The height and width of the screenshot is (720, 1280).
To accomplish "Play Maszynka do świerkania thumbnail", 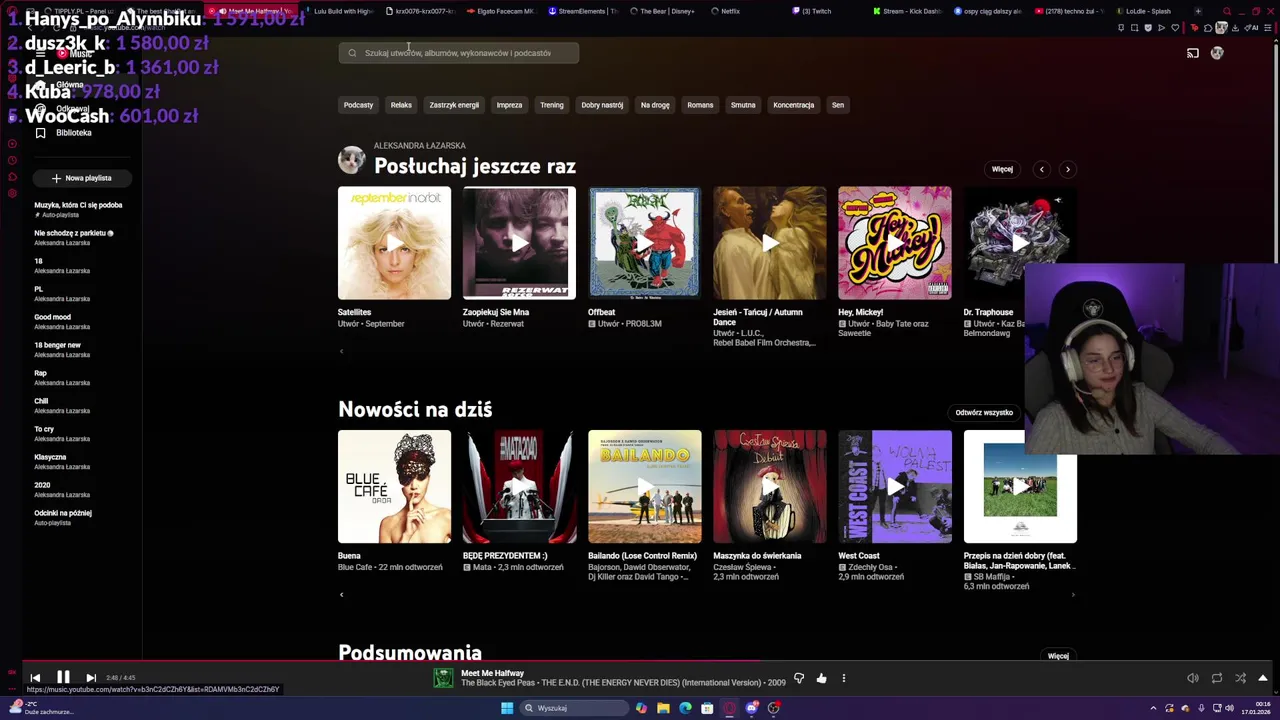I will pos(770,487).
